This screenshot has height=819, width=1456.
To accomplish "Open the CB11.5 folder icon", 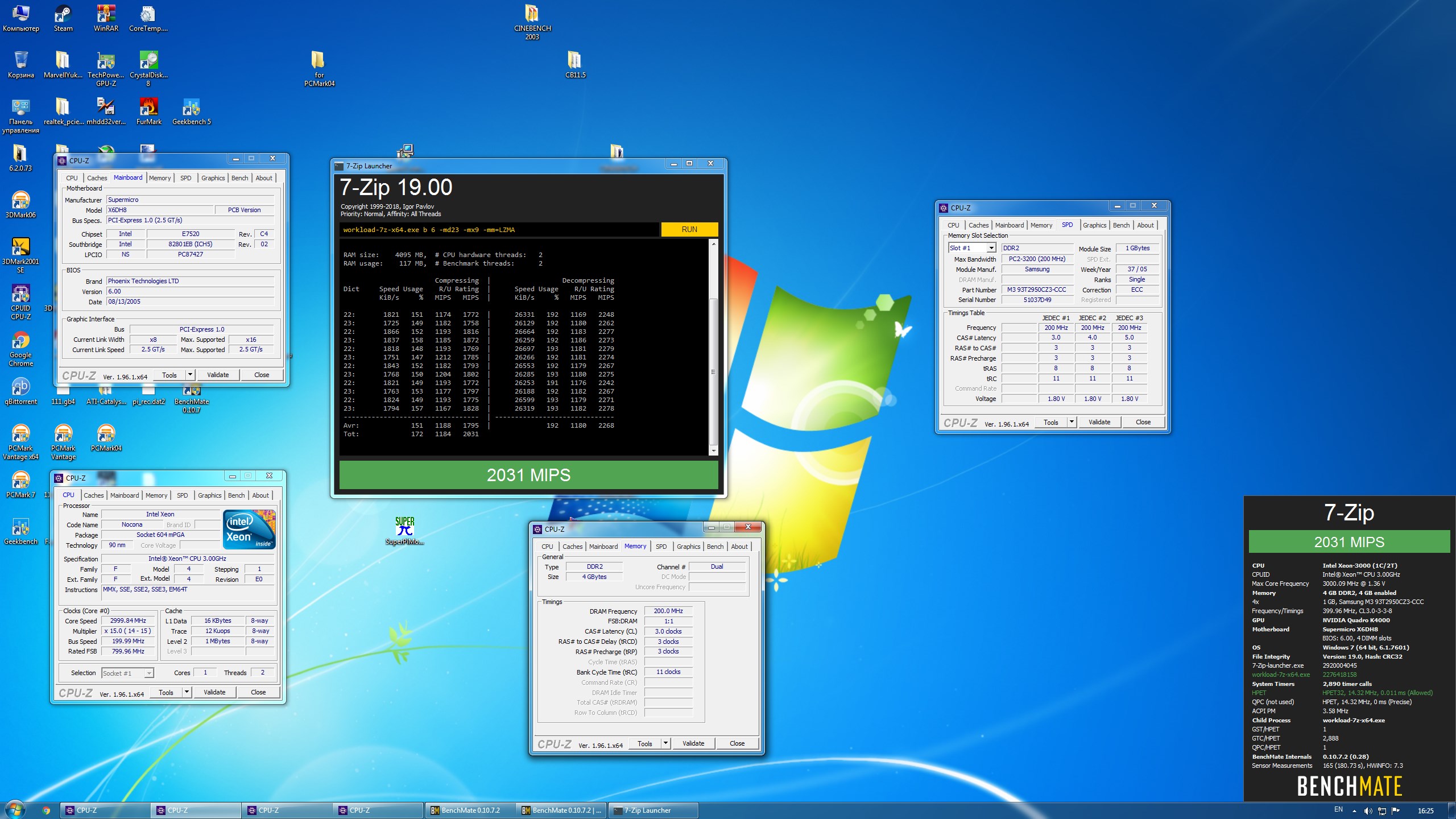I will coord(575,64).
